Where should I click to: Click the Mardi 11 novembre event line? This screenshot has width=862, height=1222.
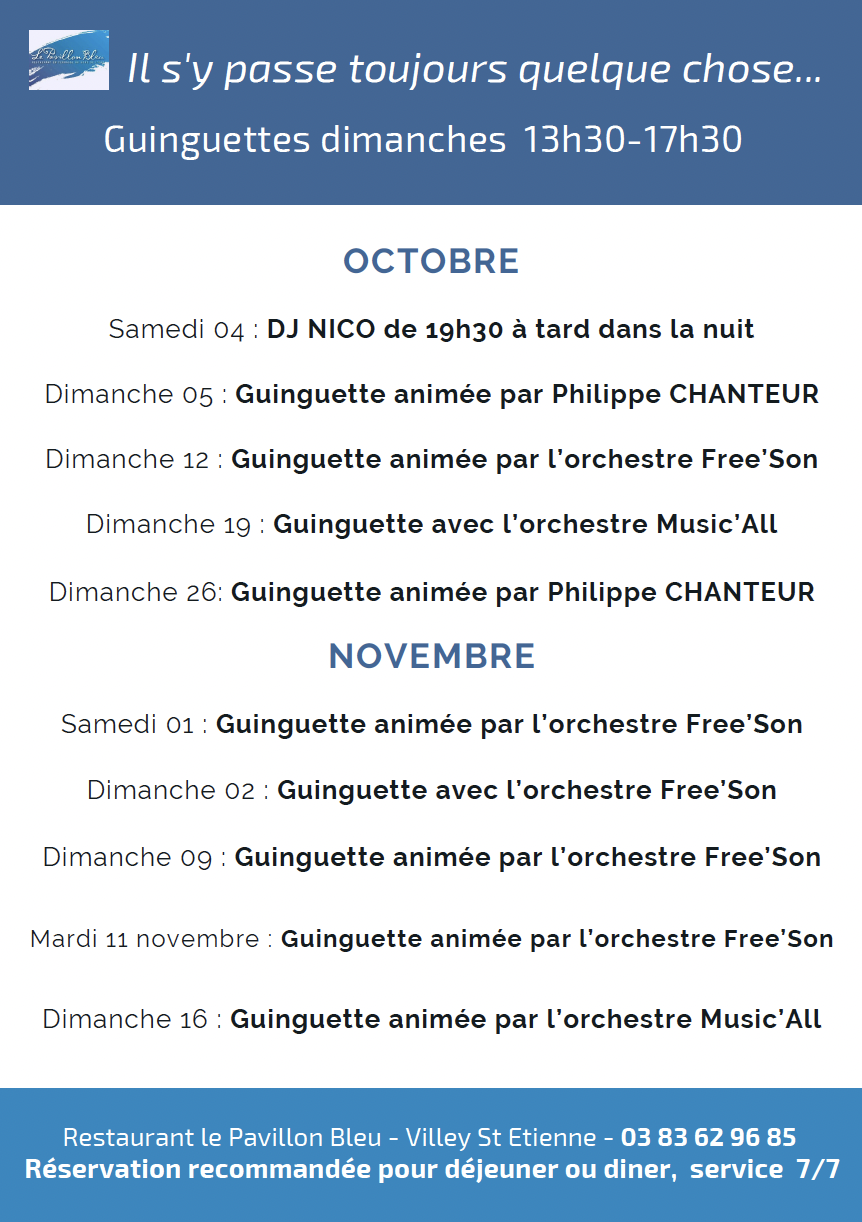point(431,939)
